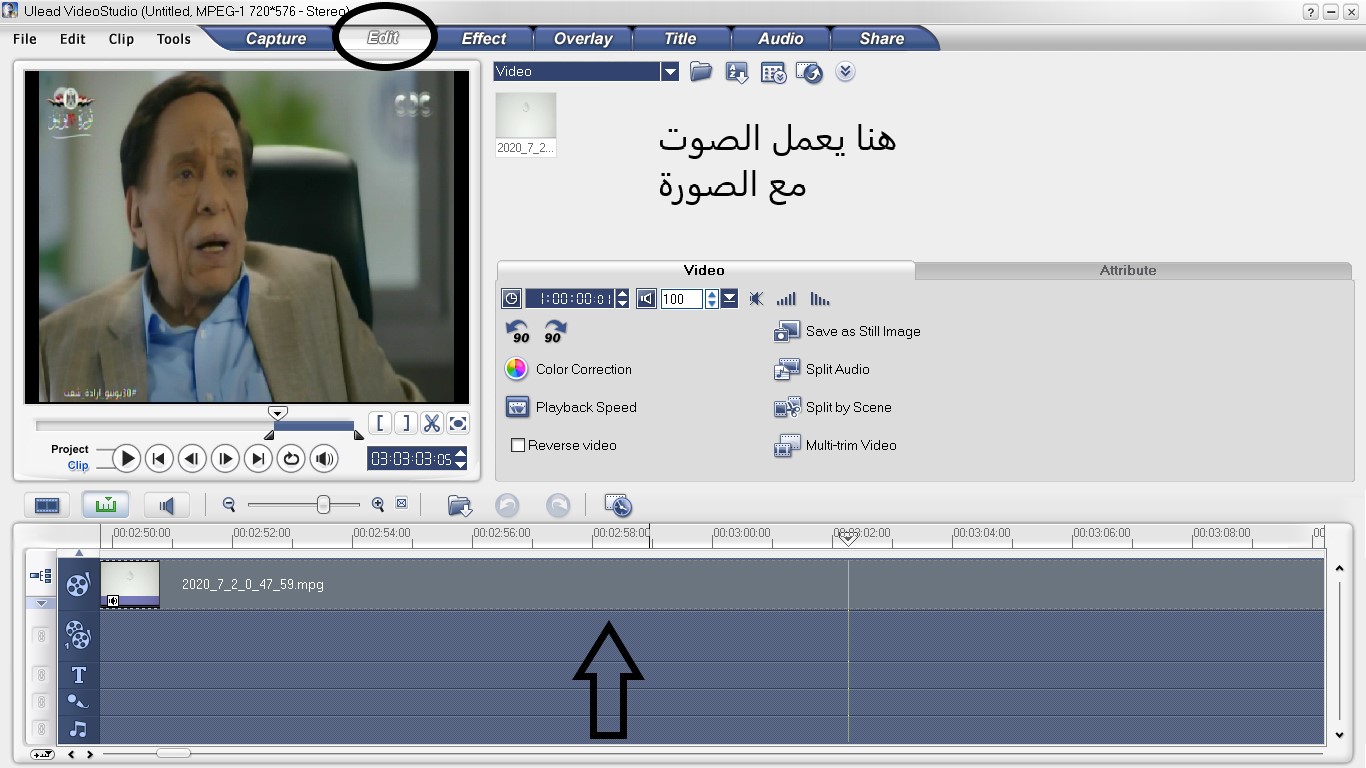The height and width of the screenshot is (768, 1366).
Task: Switch to Storyboard view
Action: click(46, 505)
